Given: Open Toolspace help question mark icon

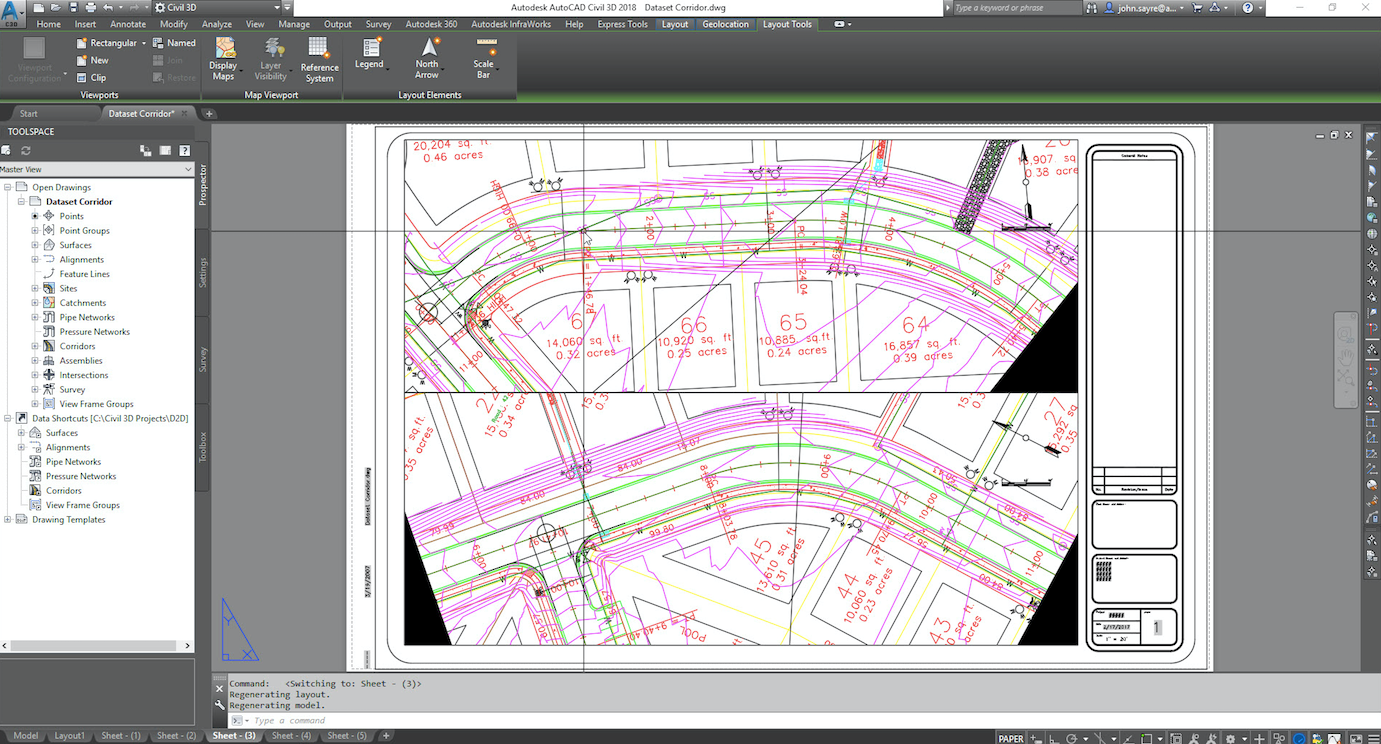Looking at the screenshot, I should pyautogui.click(x=184, y=150).
